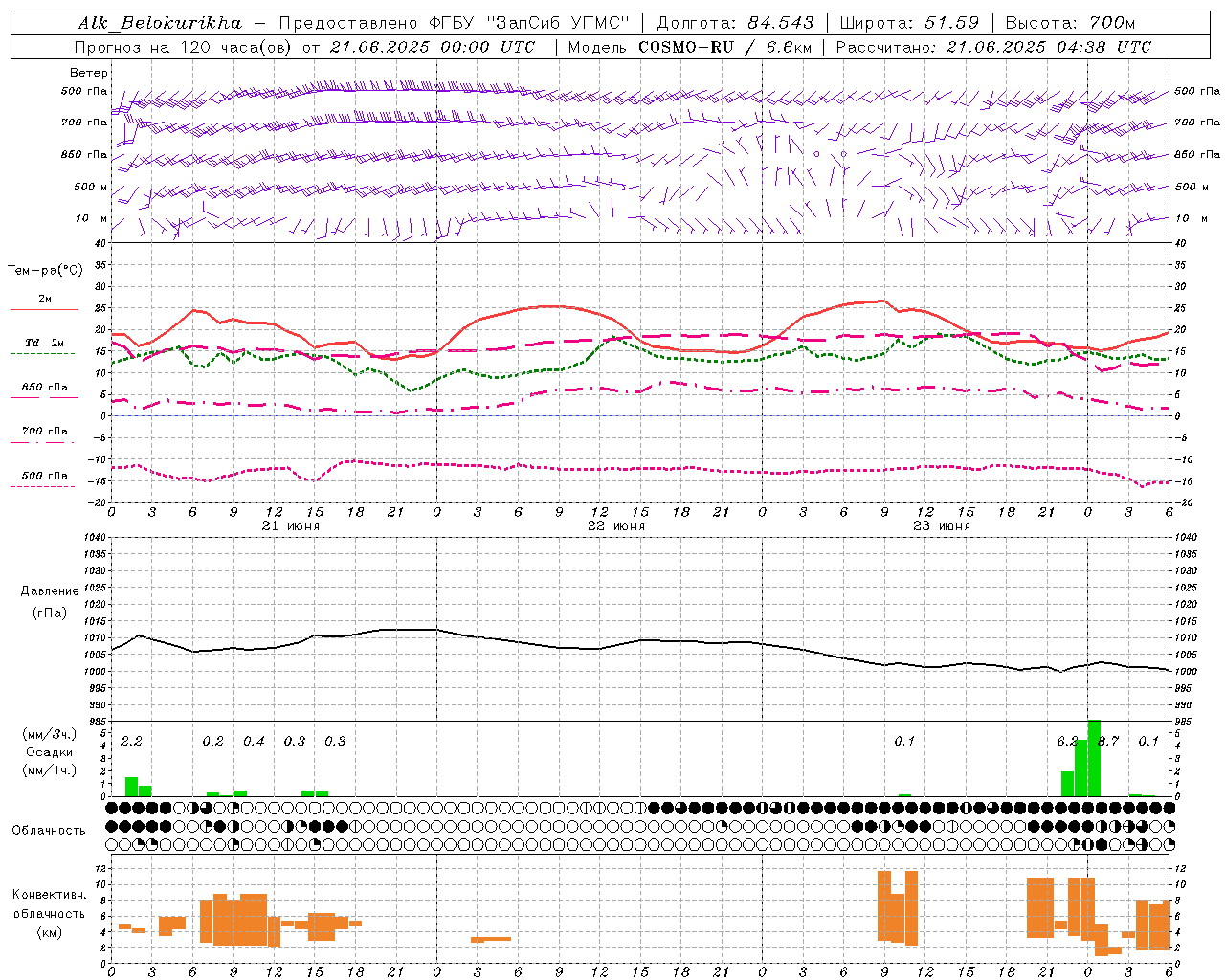
Task: Select the 700 гПа temperature legend with dash-dot line
Action: pos(44,434)
